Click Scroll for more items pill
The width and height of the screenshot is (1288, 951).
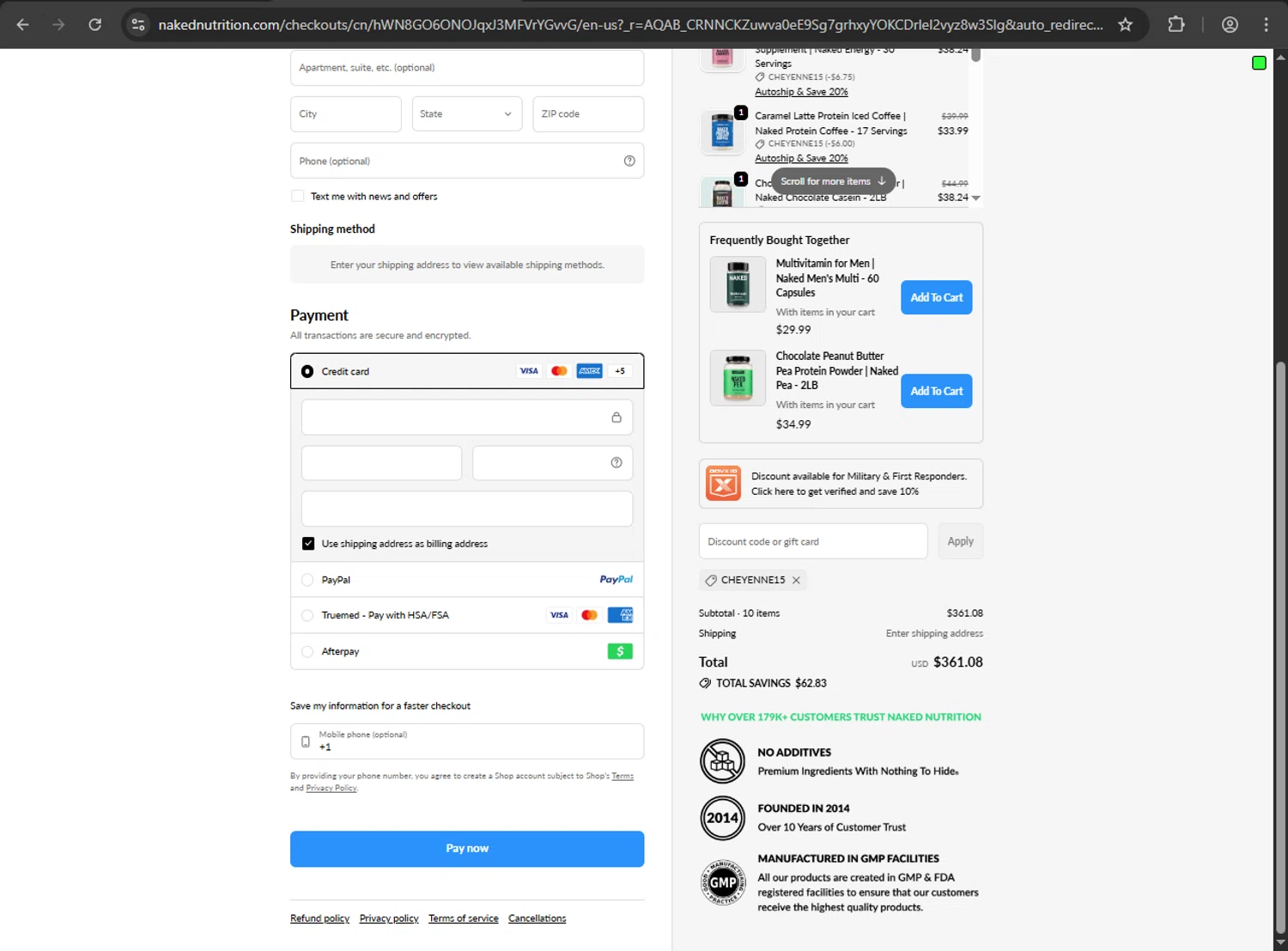tap(833, 181)
